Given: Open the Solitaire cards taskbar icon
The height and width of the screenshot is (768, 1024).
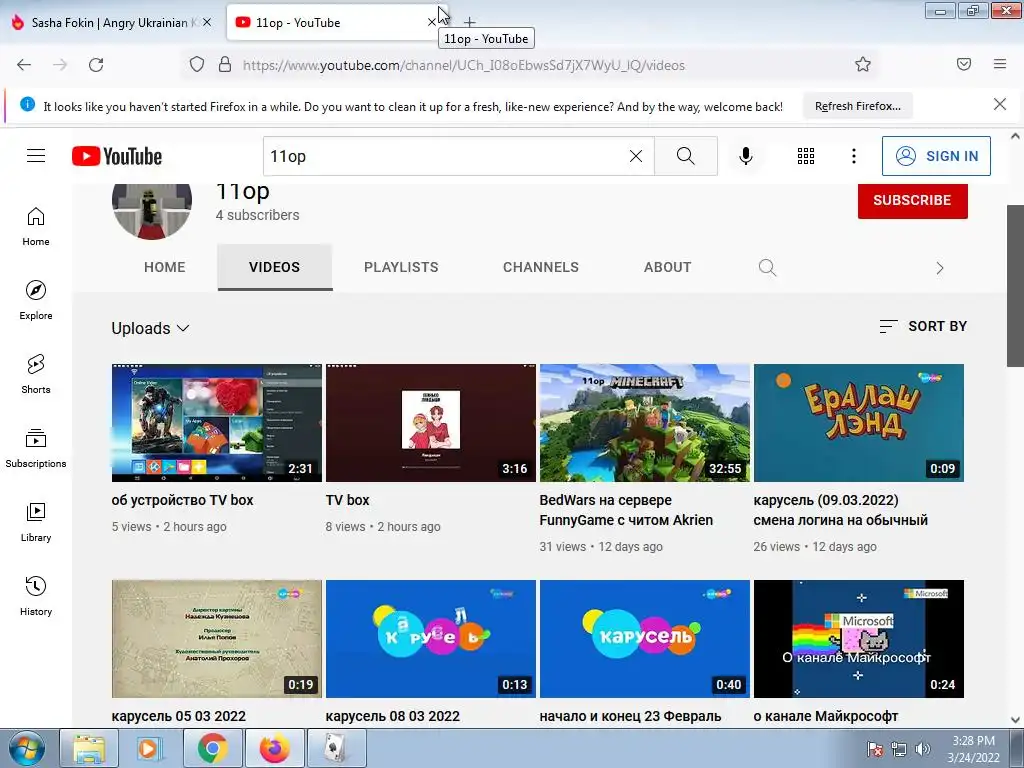Looking at the screenshot, I should click(x=336, y=748).
